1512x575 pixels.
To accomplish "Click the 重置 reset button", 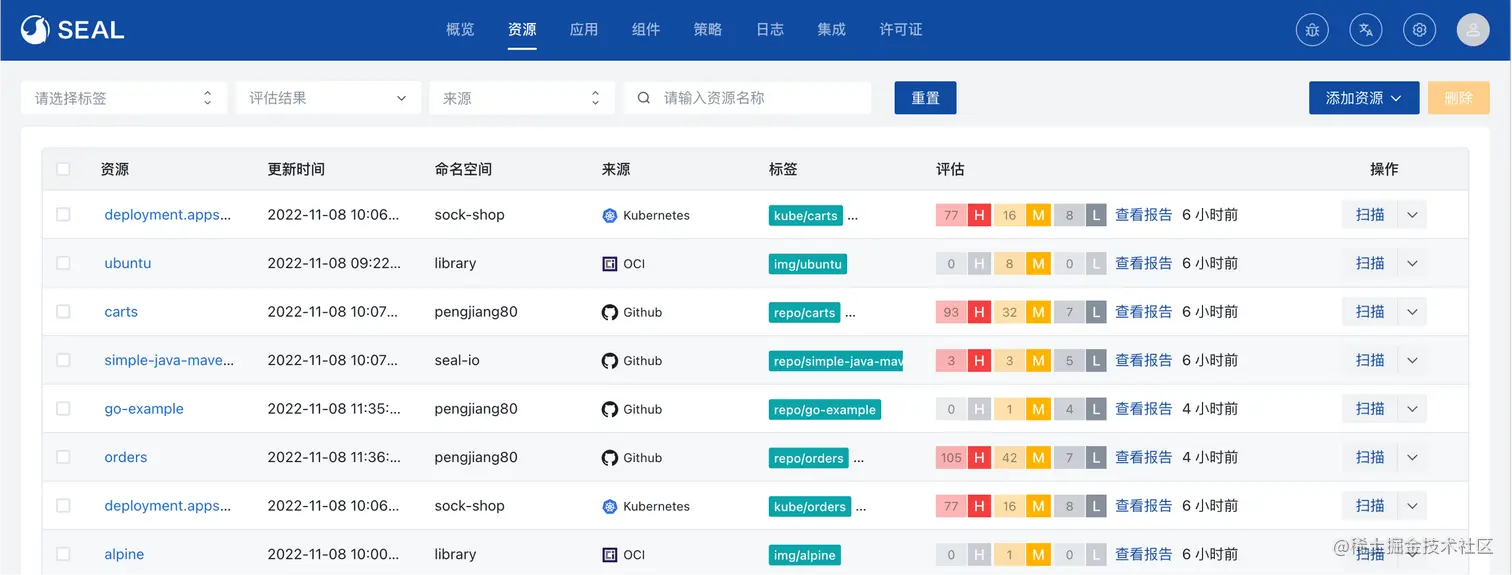I will [926, 98].
